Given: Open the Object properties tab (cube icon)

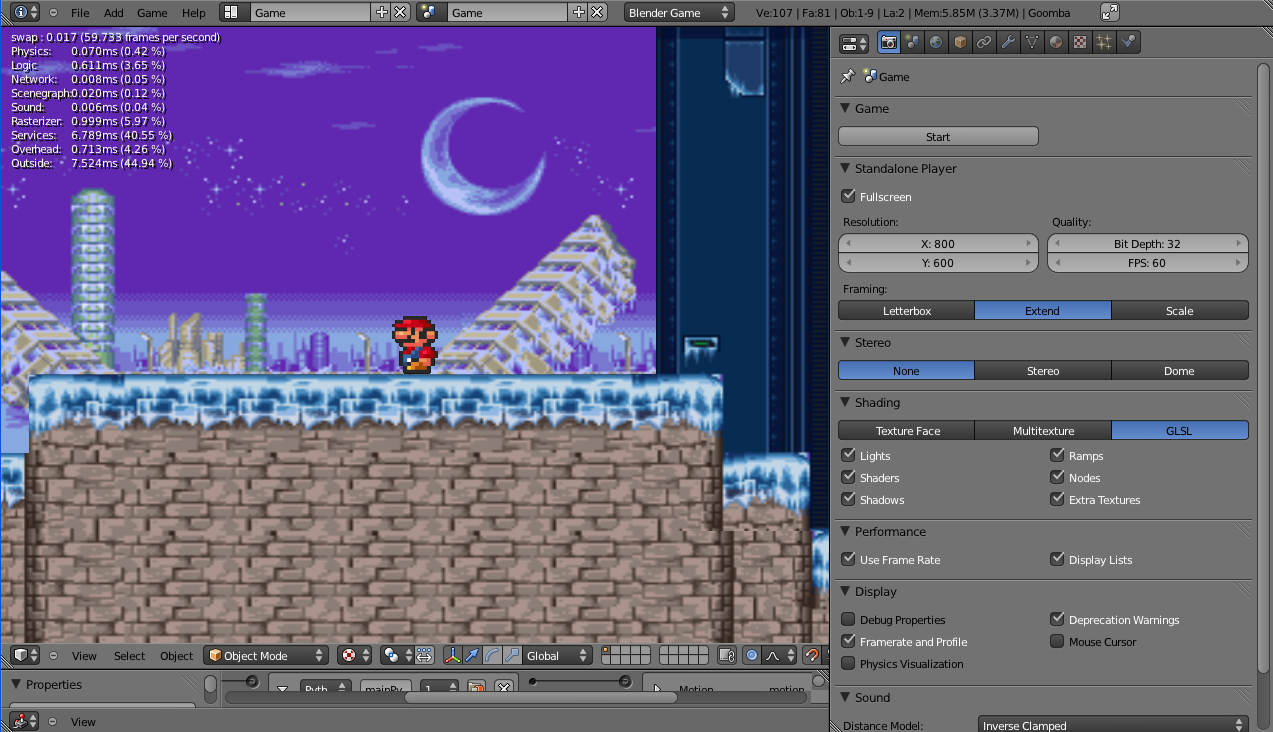Looking at the screenshot, I should point(960,42).
